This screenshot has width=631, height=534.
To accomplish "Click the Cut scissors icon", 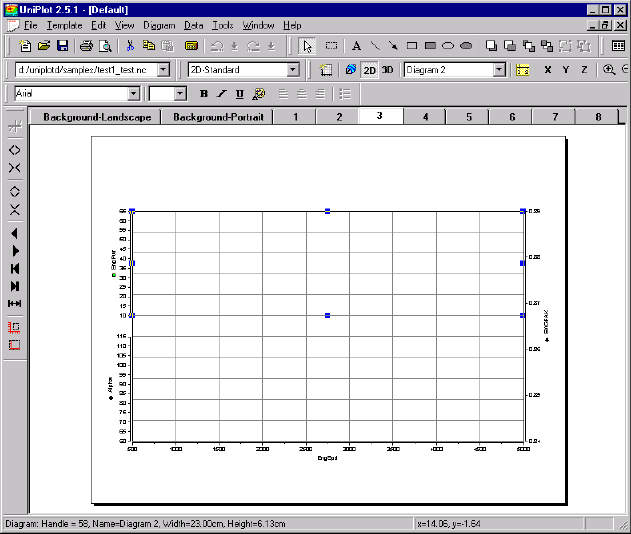I will click(x=129, y=46).
